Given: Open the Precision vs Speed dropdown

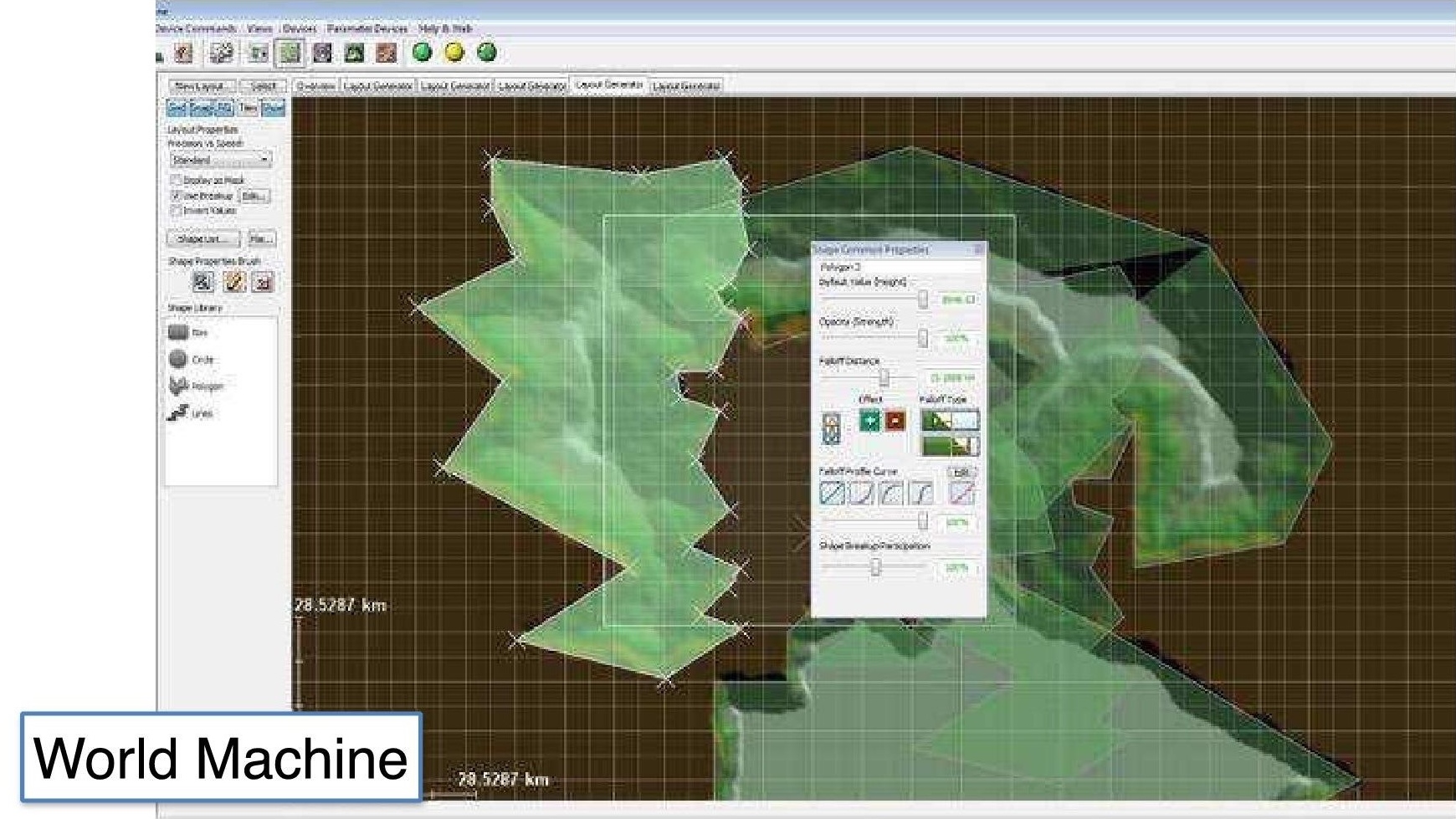Looking at the screenshot, I should (x=221, y=159).
